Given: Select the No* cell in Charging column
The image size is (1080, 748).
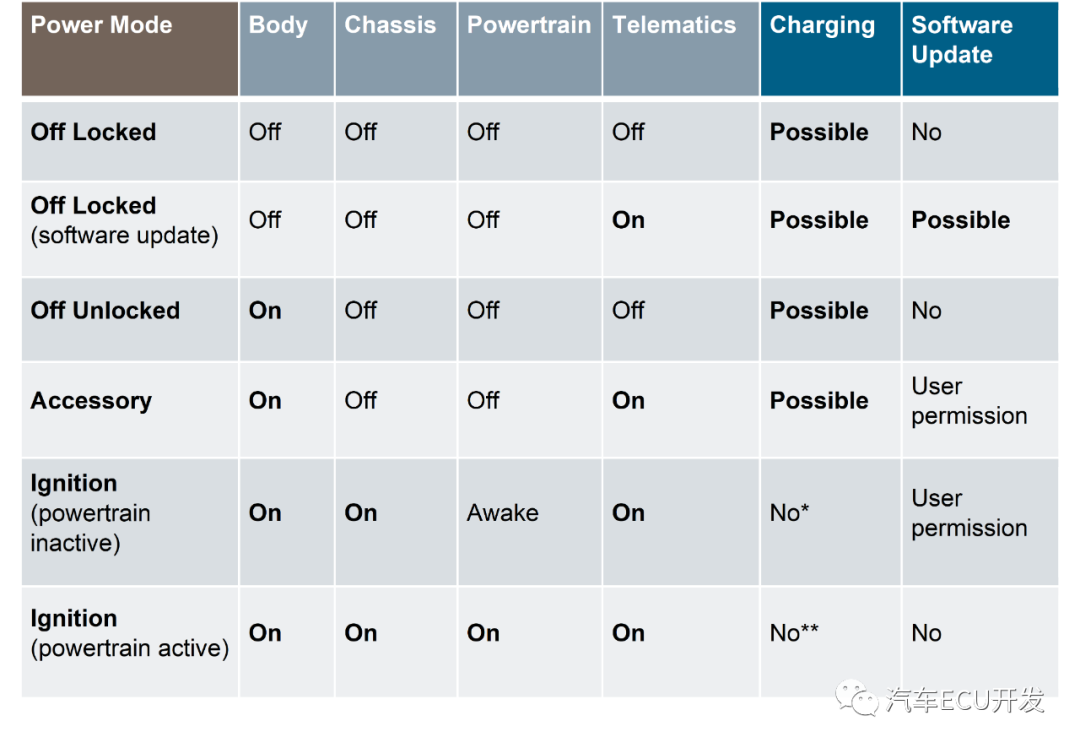Looking at the screenshot, I should pyautogui.click(x=790, y=513).
